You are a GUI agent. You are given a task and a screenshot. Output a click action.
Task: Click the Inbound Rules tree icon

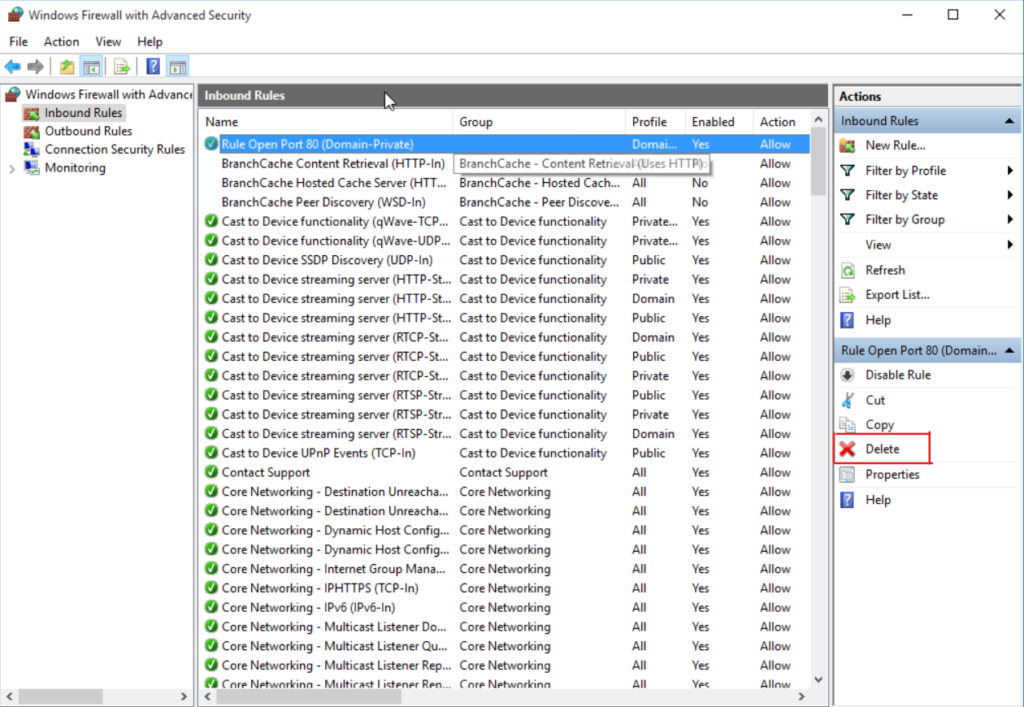[31, 113]
